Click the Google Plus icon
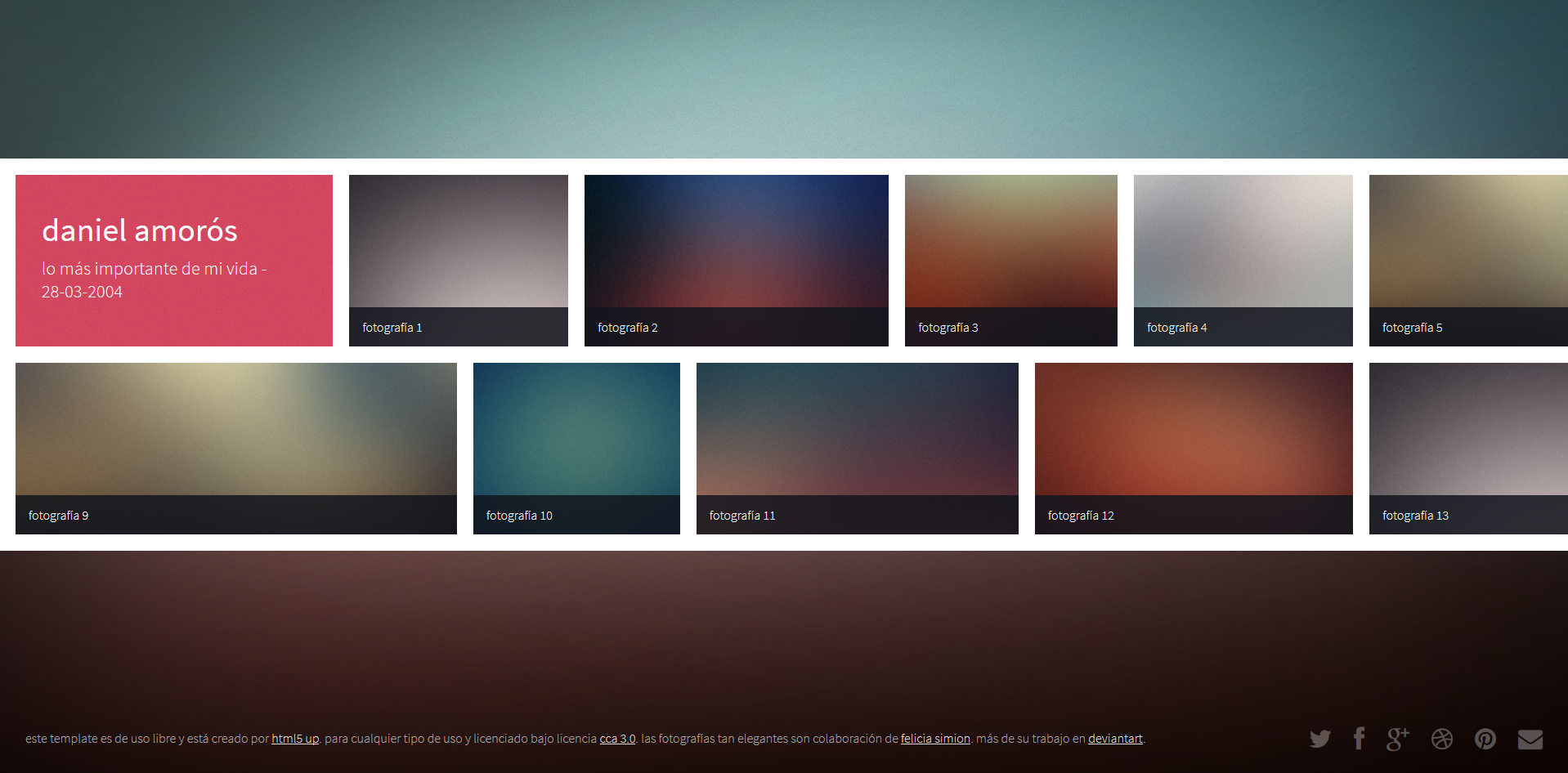Image resolution: width=1568 pixels, height=773 pixels. (1397, 739)
